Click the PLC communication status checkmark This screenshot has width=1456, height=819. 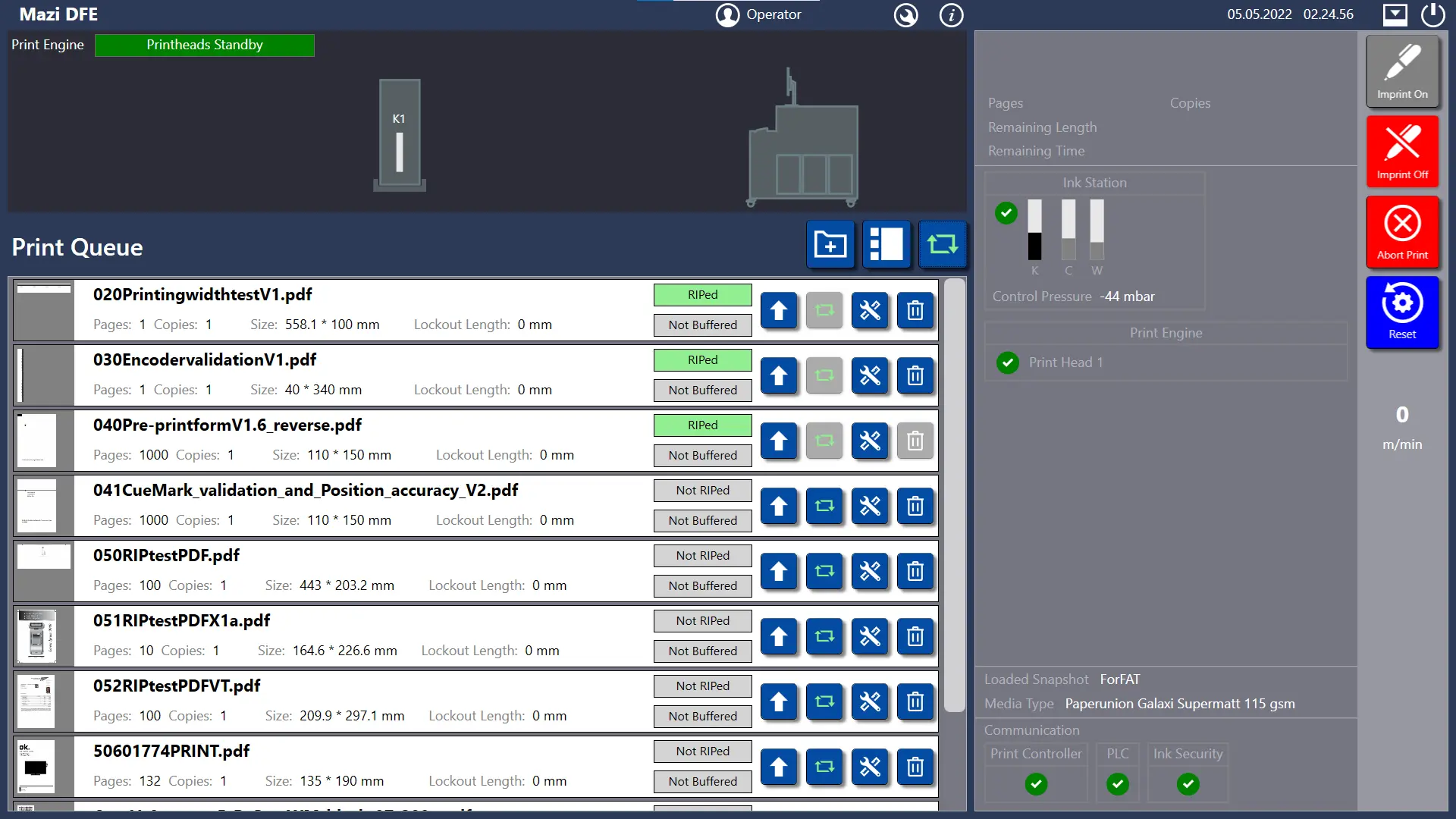tap(1117, 784)
